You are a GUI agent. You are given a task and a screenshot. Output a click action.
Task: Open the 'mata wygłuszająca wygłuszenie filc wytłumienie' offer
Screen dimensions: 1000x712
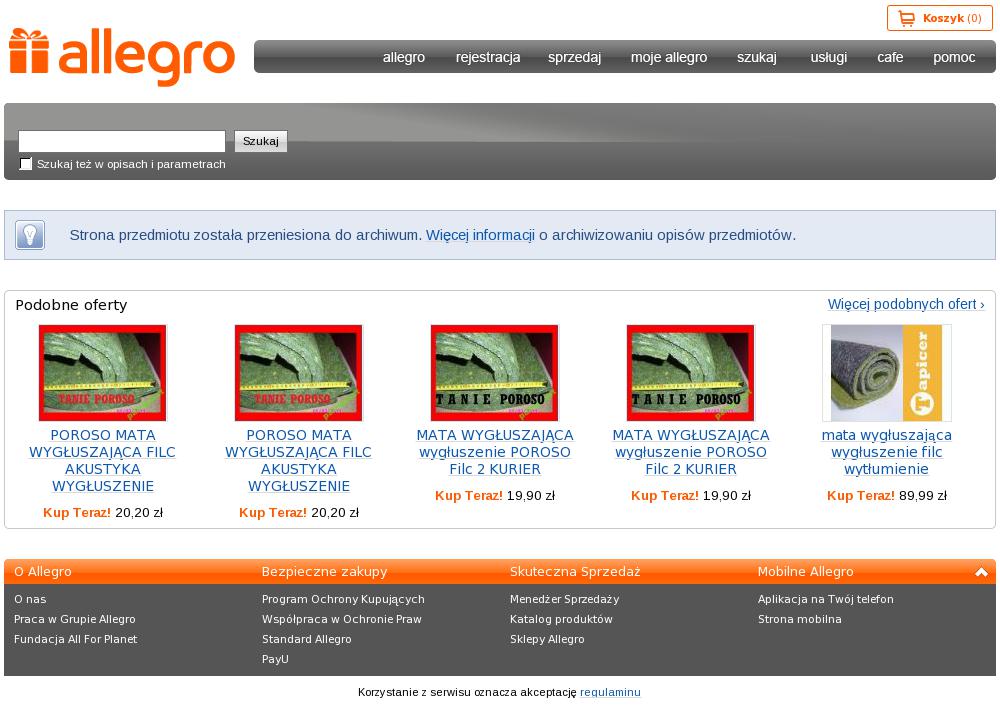886,452
